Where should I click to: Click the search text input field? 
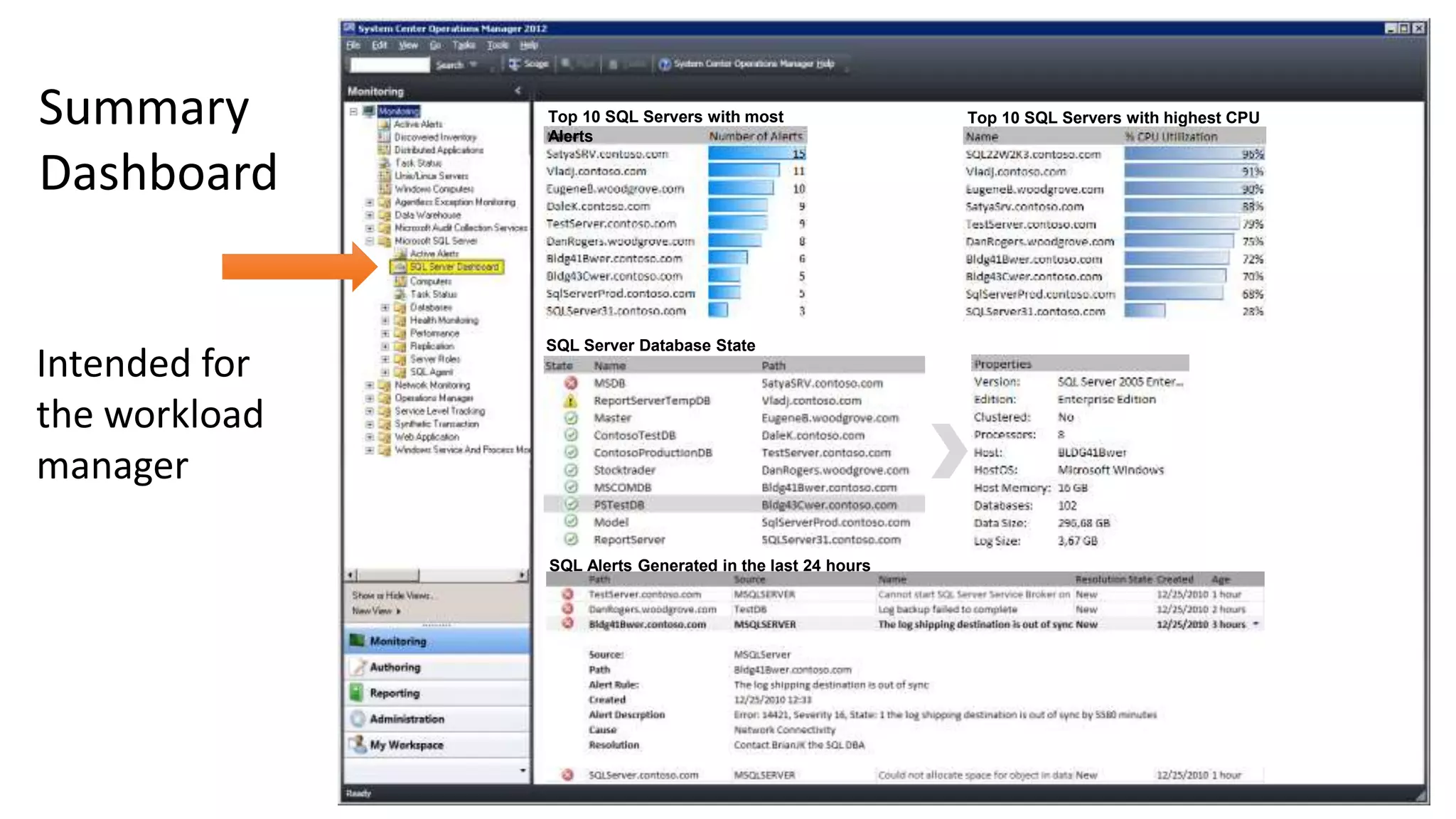coord(390,65)
